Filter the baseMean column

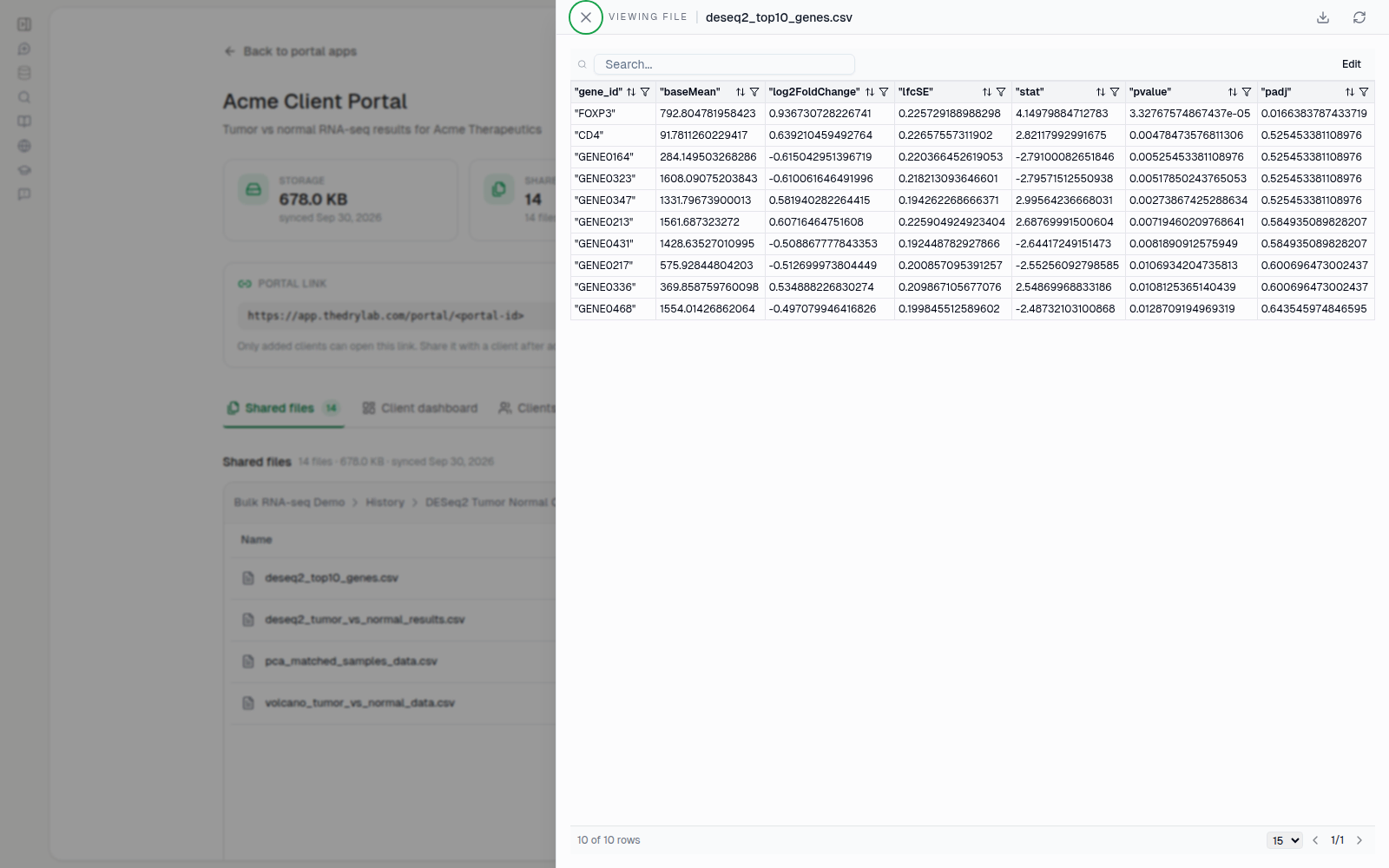(x=754, y=92)
